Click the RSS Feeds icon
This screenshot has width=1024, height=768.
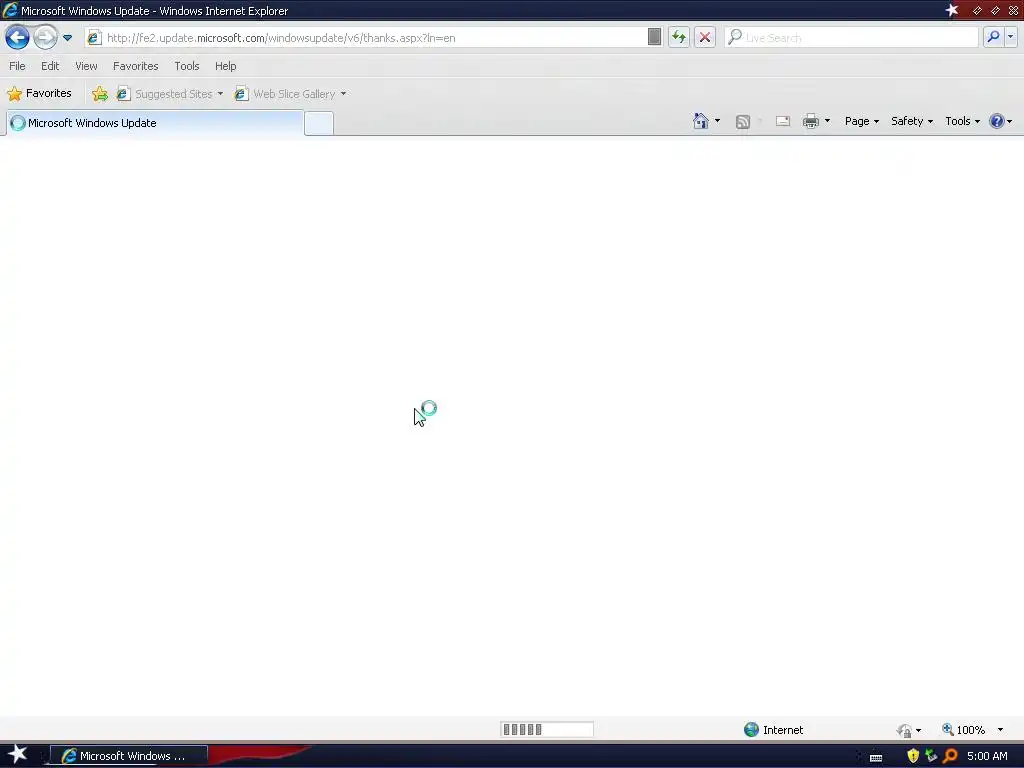[743, 121]
